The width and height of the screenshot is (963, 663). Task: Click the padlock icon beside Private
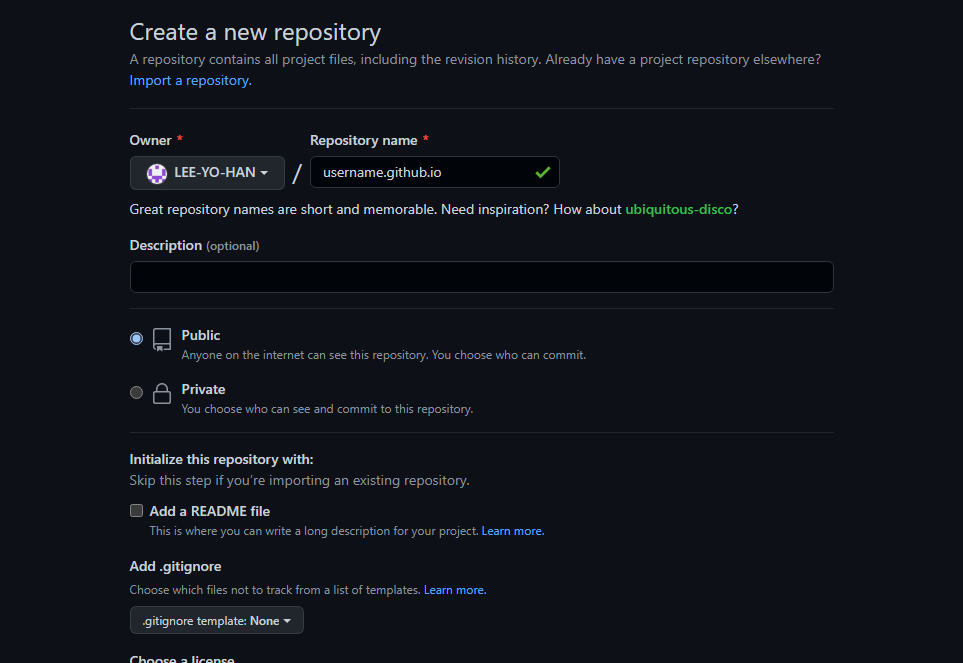(x=162, y=394)
